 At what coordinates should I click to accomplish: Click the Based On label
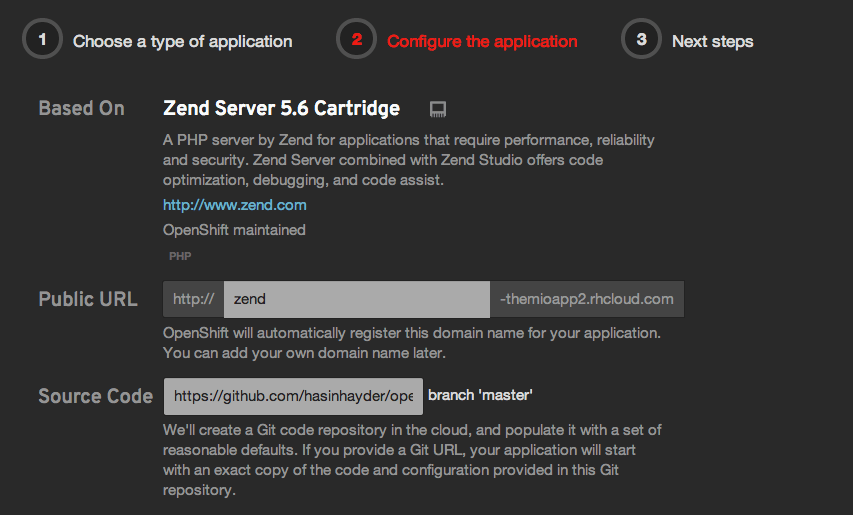[x=82, y=108]
